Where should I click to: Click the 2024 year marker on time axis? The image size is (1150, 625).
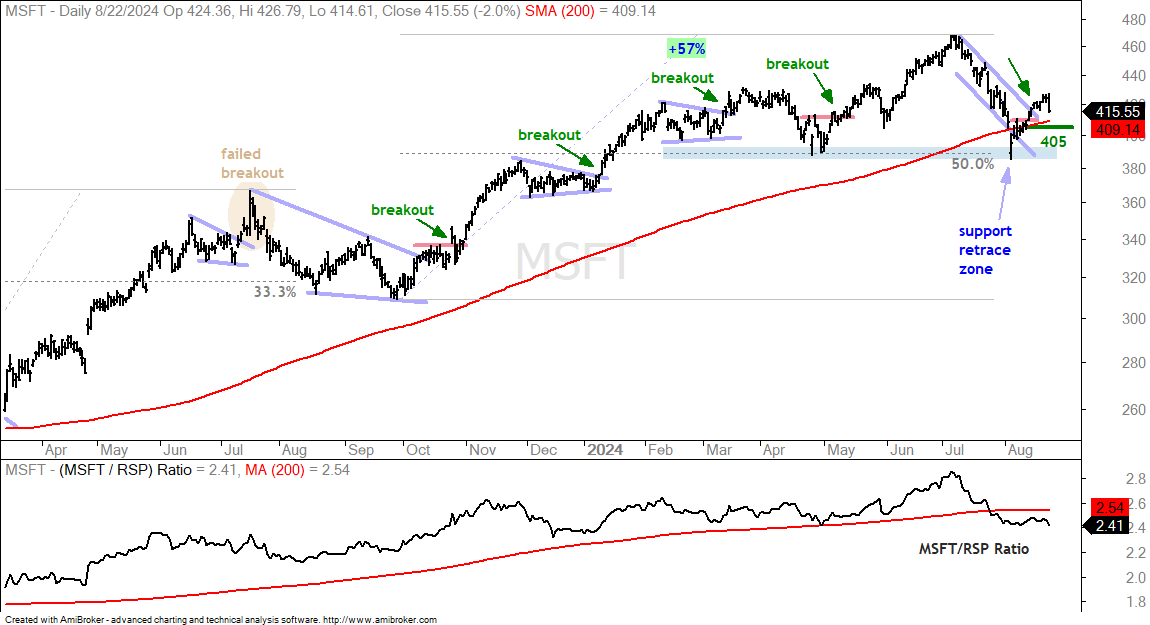tap(605, 450)
